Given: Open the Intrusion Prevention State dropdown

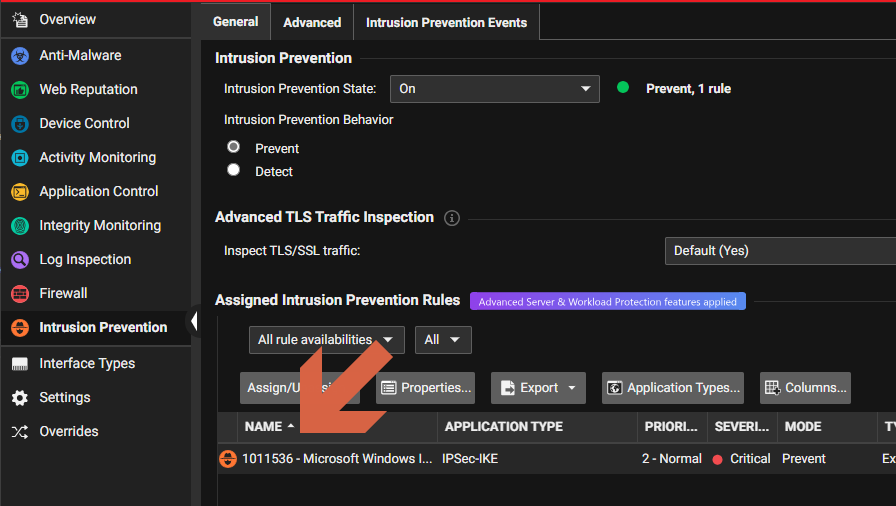Looking at the screenshot, I should 494,89.
